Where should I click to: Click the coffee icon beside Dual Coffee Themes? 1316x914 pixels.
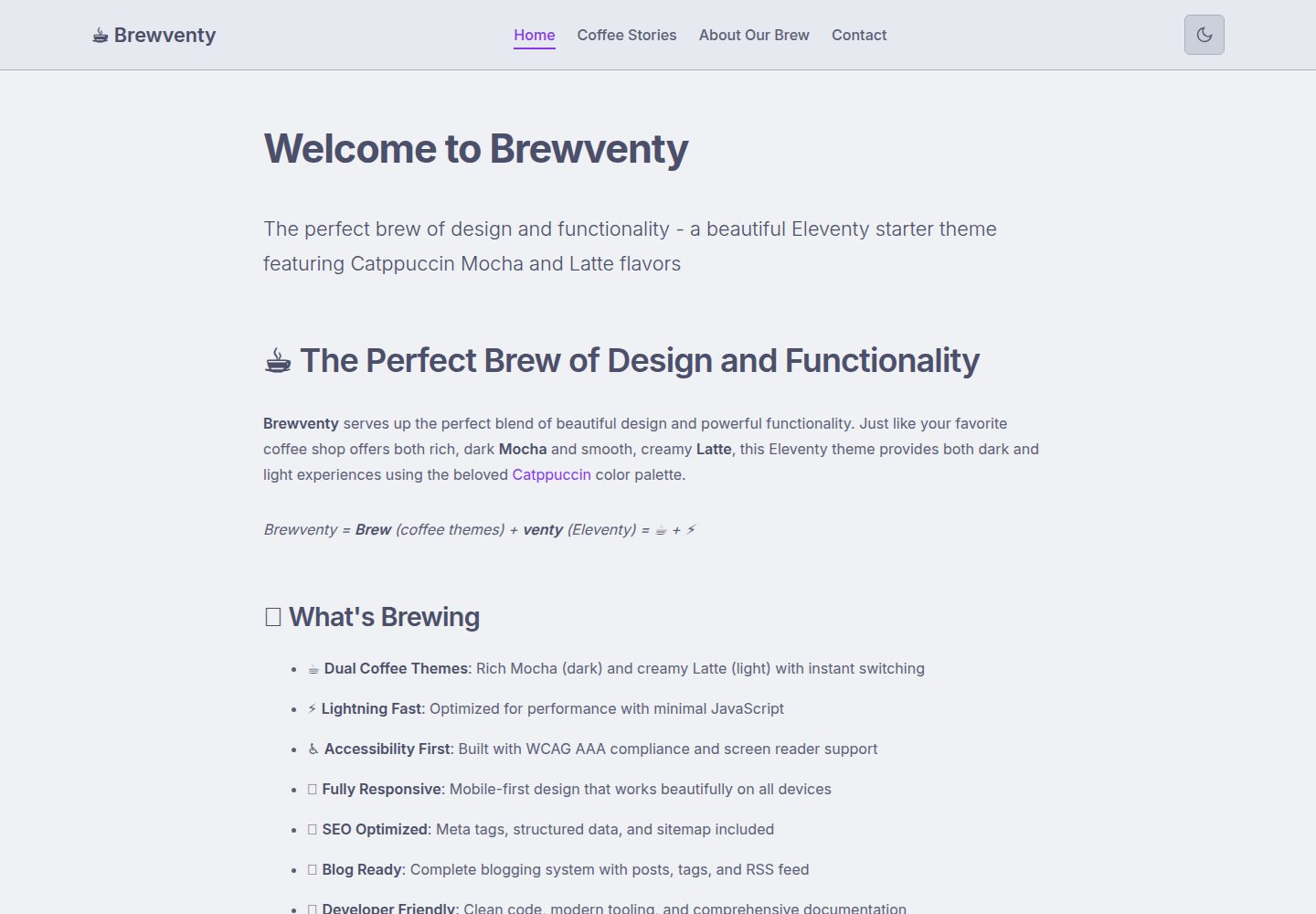click(x=313, y=669)
